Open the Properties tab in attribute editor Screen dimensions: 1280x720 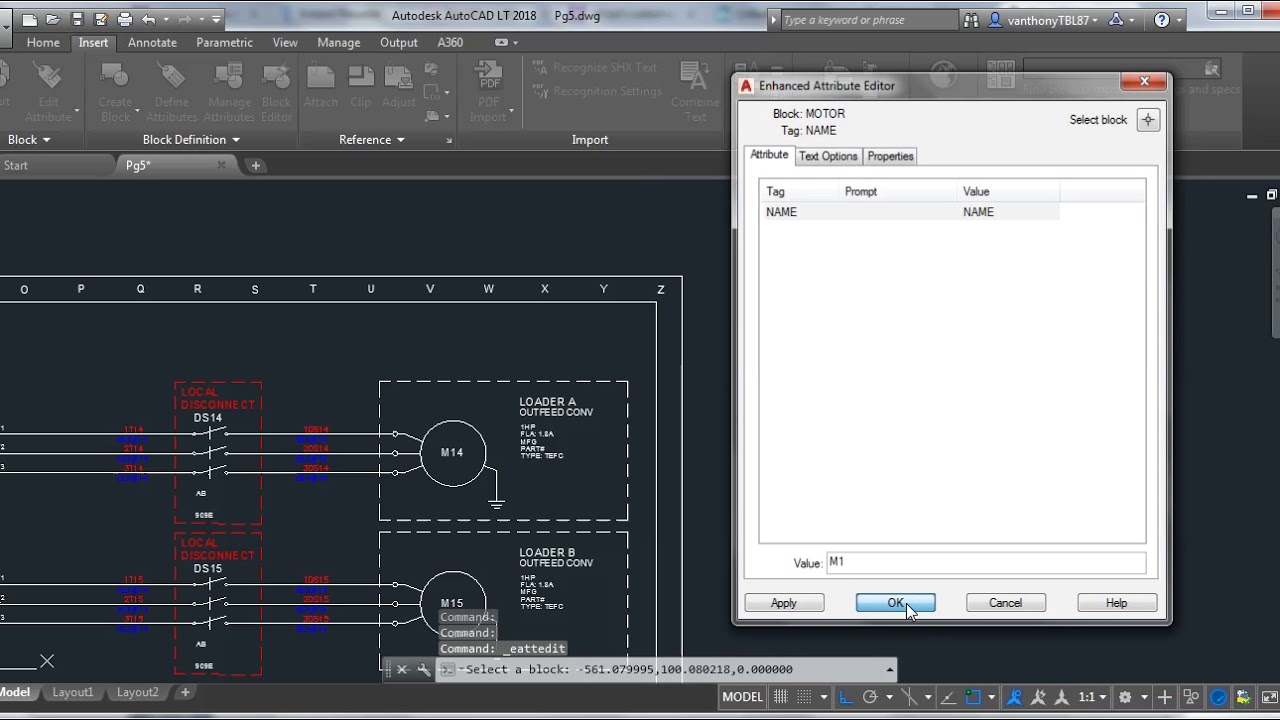click(x=890, y=156)
